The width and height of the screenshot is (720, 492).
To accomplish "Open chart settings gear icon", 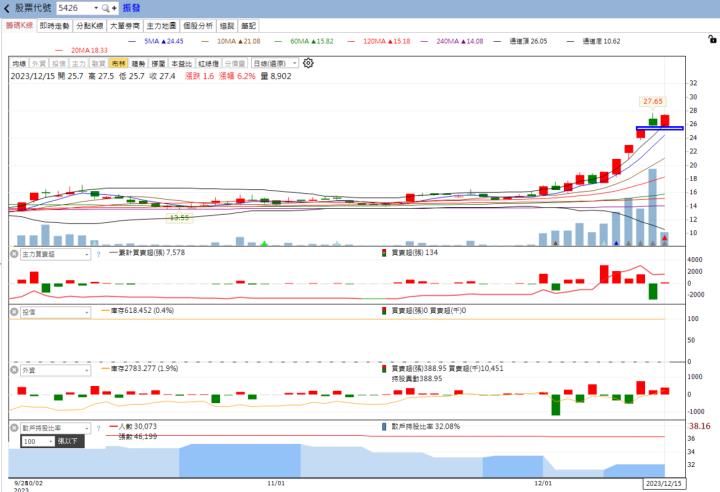I will pyautogui.click(x=308, y=63).
